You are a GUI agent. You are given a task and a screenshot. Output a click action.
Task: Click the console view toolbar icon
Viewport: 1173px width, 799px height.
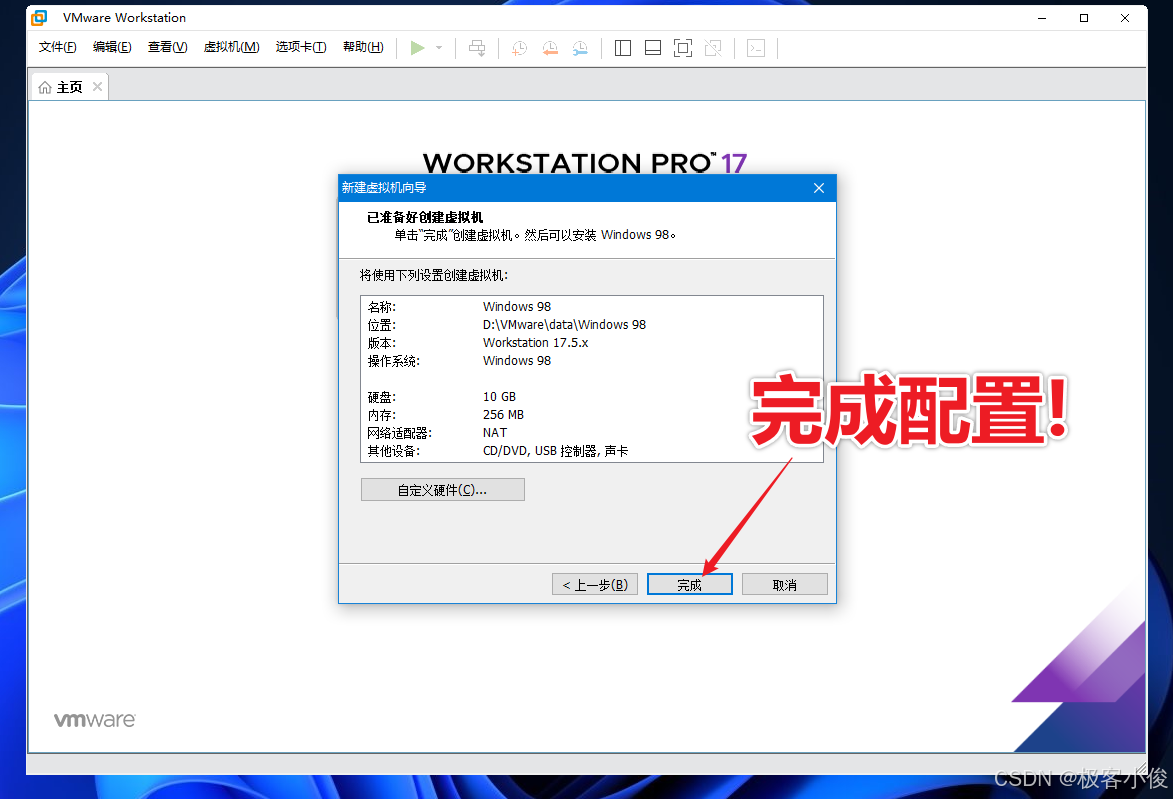[756, 48]
